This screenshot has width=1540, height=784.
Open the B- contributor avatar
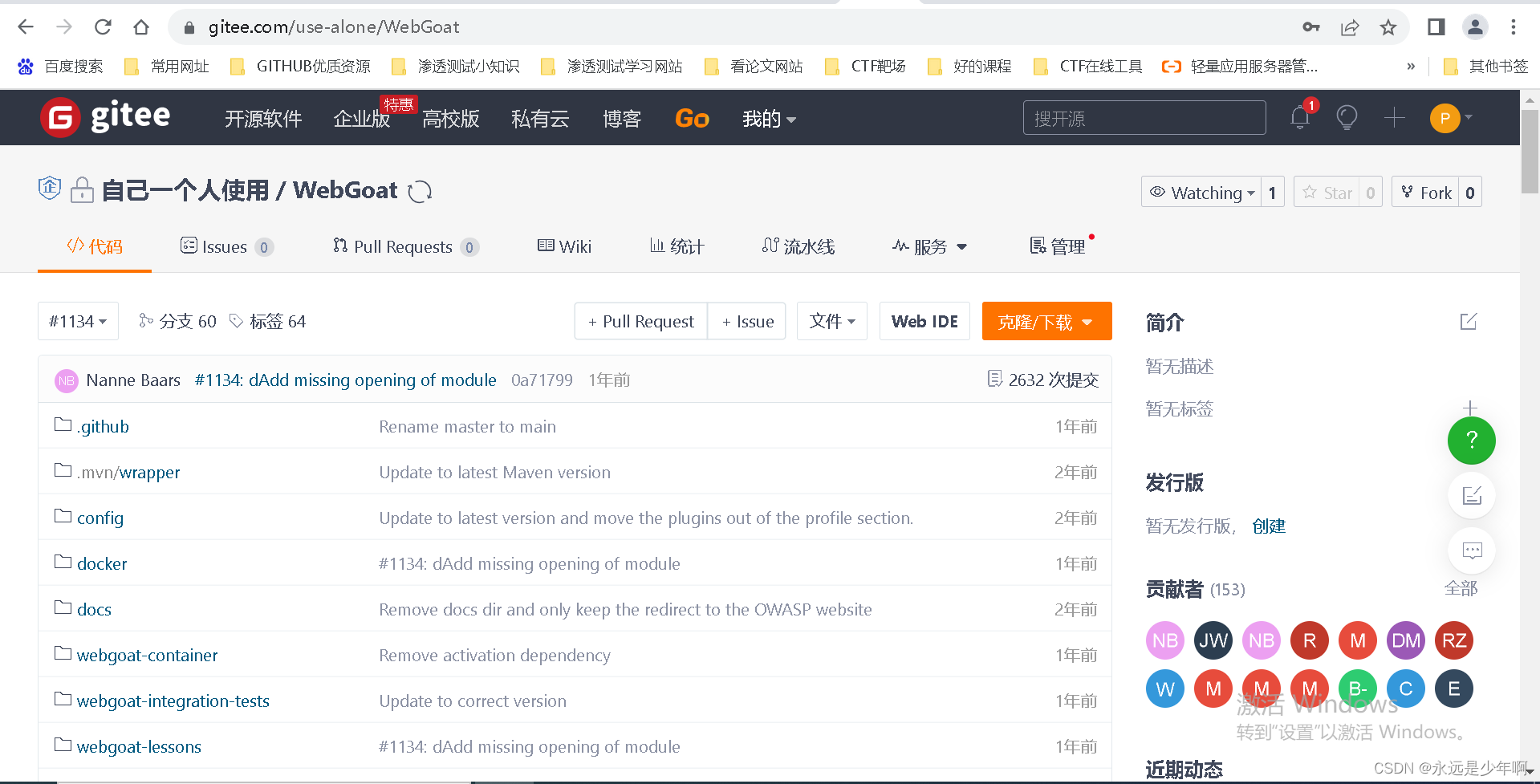point(1358,689)
